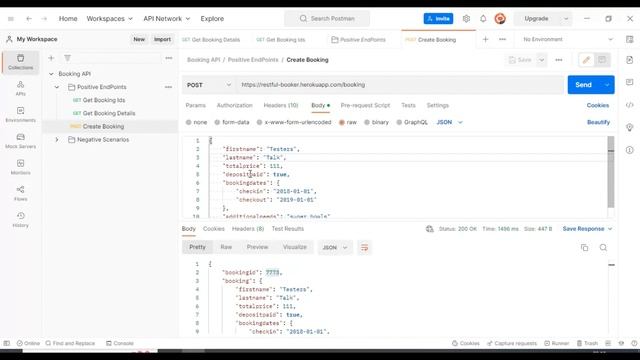Open a new request tab
This screenshot has width=640, height=360.
(485, 40)
